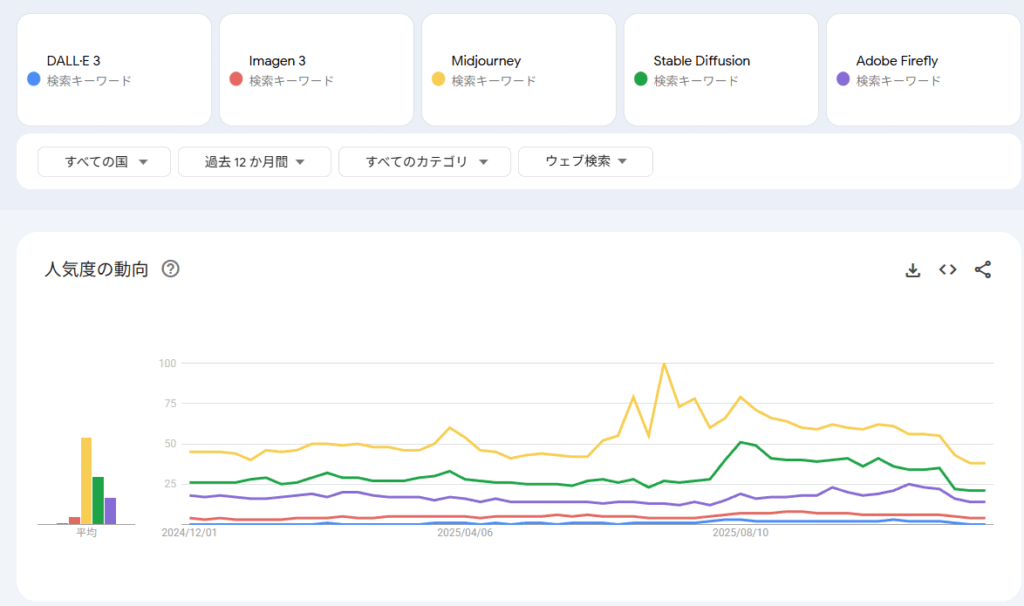
Task: Click the blue DALL·E 3 color dot
Action: pyautogui.click(x=34, y=79)
